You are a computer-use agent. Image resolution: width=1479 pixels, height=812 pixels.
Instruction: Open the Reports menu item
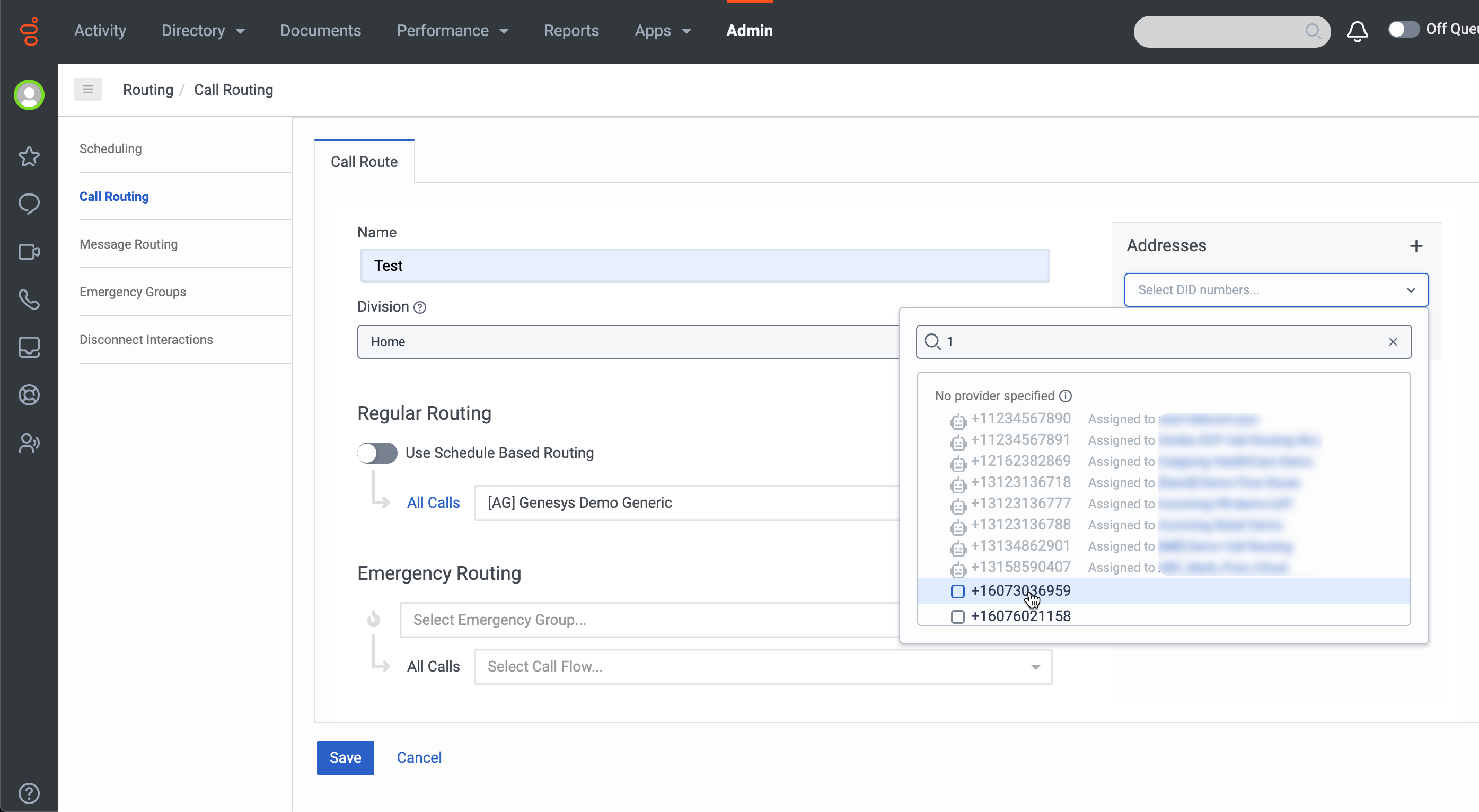click(571, 30)
